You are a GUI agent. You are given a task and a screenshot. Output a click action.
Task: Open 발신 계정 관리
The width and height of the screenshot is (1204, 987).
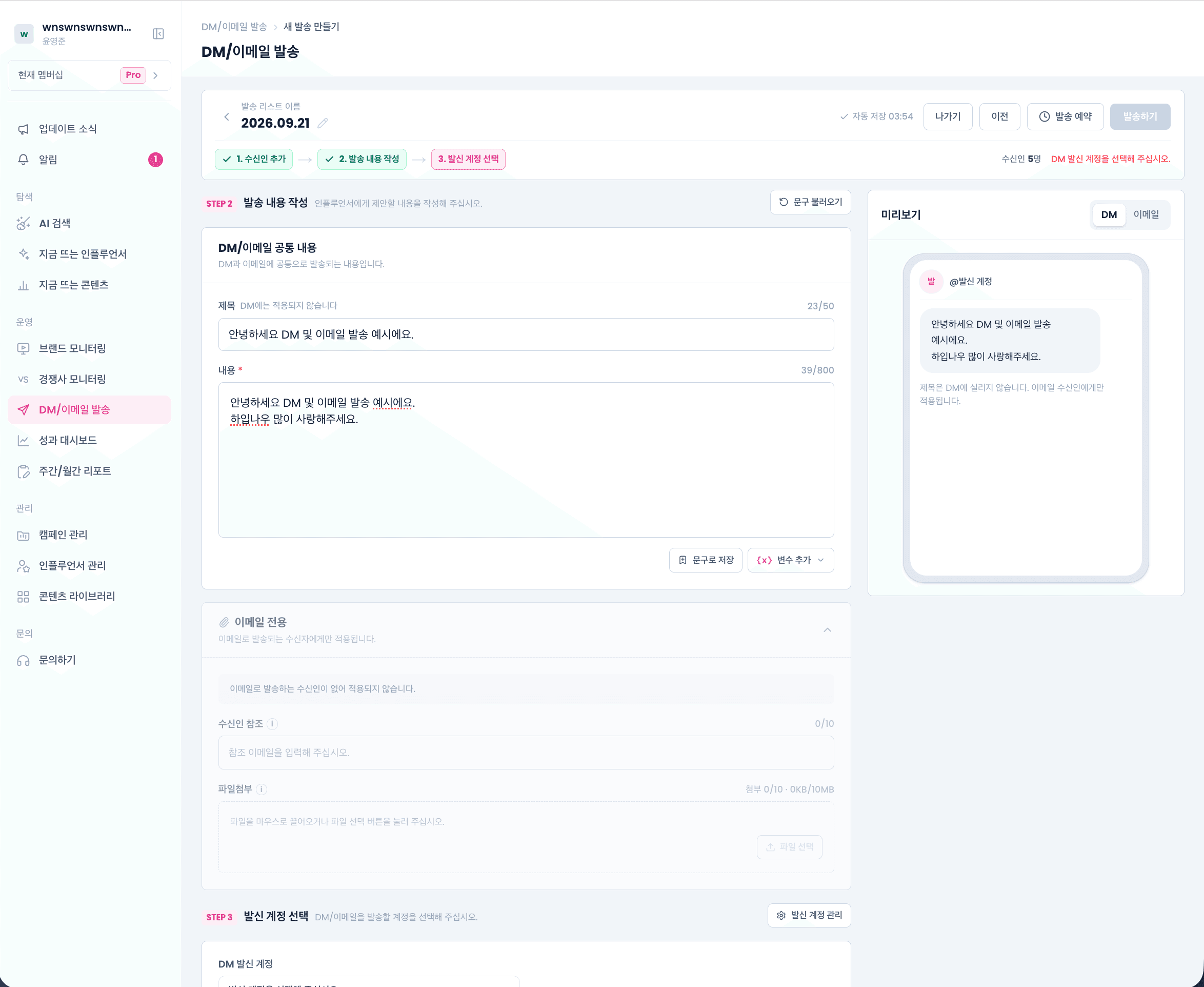[x=809, y=915]
